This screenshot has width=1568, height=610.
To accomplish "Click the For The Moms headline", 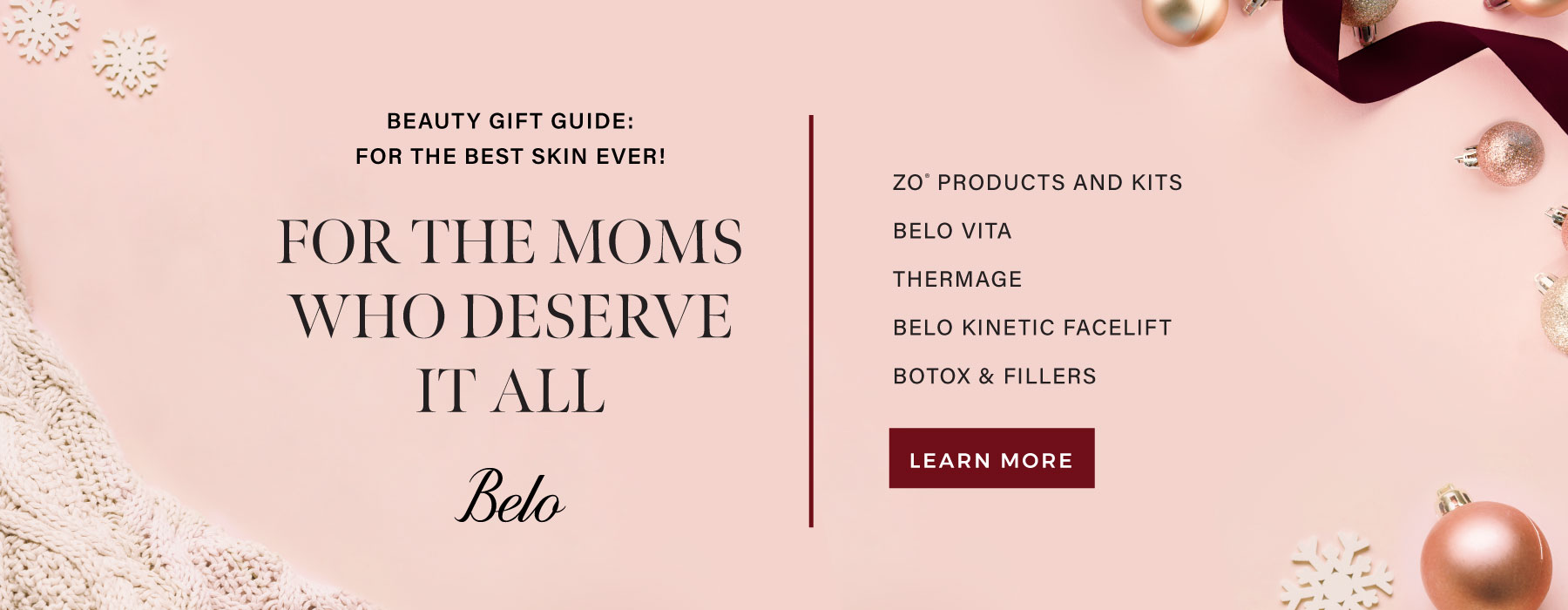I will [x=510, y=242].
